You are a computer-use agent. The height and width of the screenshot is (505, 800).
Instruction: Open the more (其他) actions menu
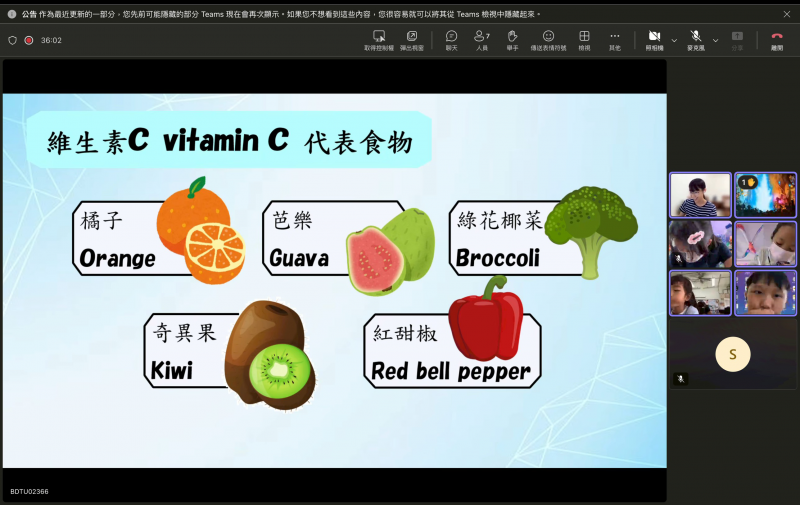(615, 40)
